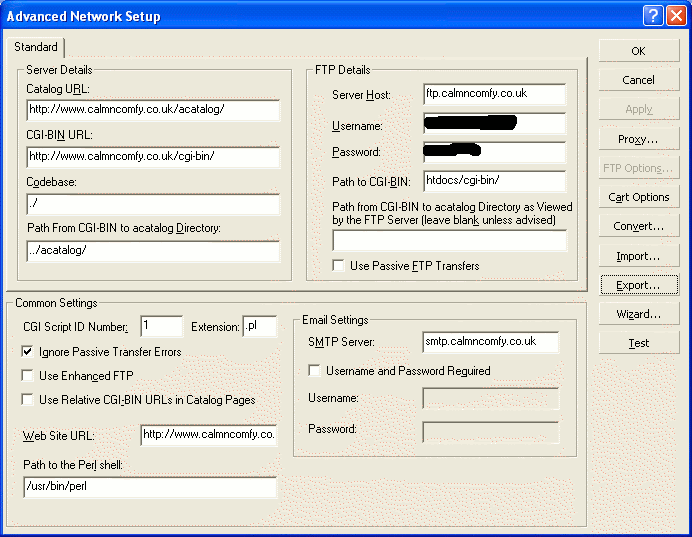The image size is (692, 537).
Task: Focus the FTP Server Host field
Action: click(x=494, y=94)
